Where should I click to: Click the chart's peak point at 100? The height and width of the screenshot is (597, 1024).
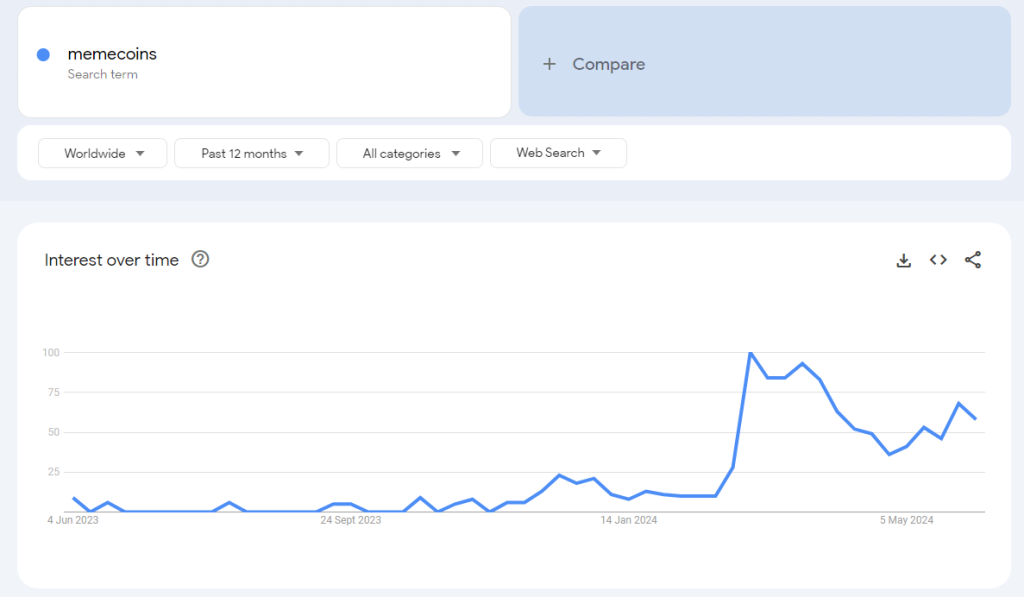click(x=750, y=353)
